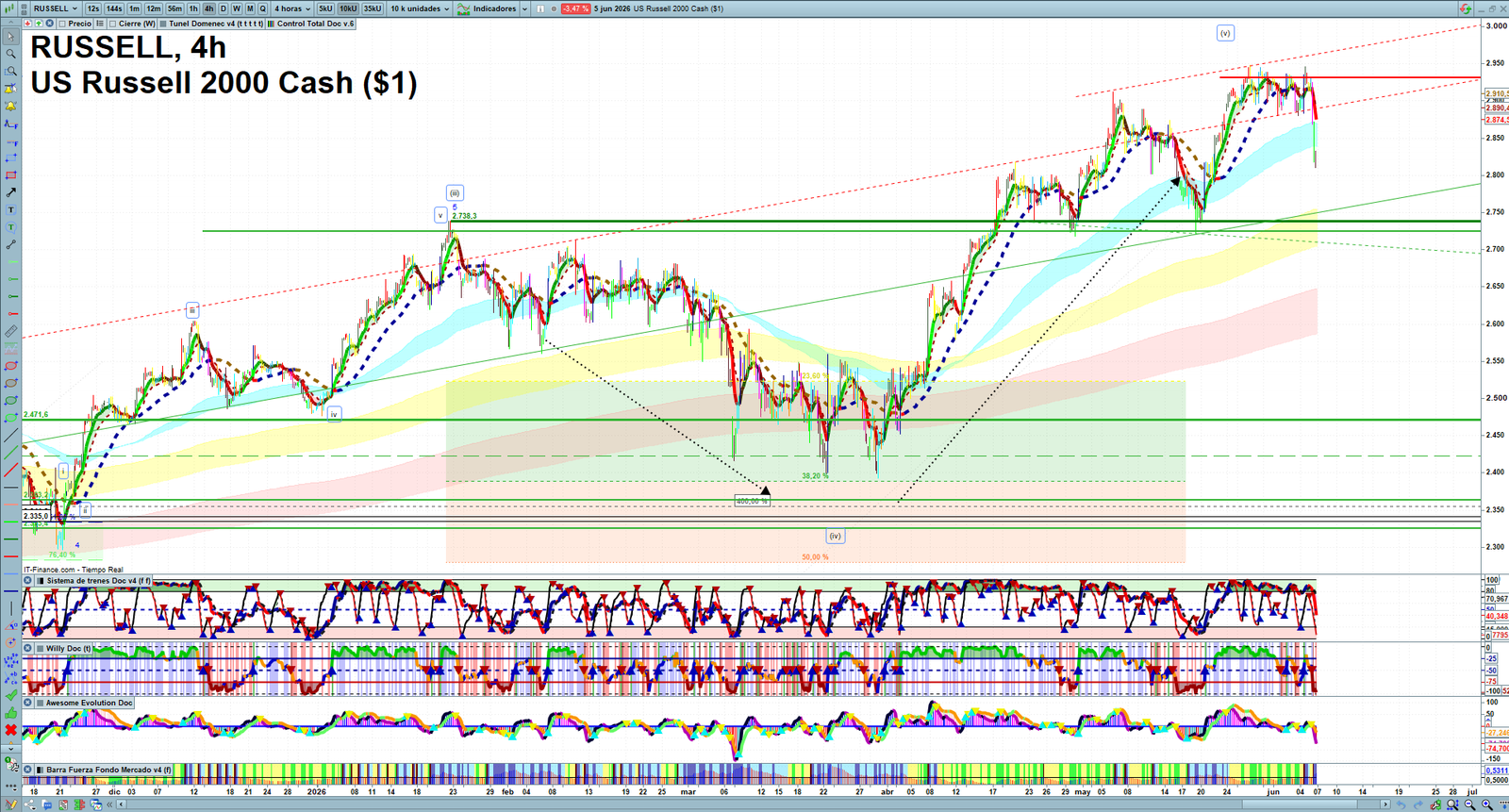Select the magnifier zoom tool
1509x812 pixels.
click(x=11, y=54)
